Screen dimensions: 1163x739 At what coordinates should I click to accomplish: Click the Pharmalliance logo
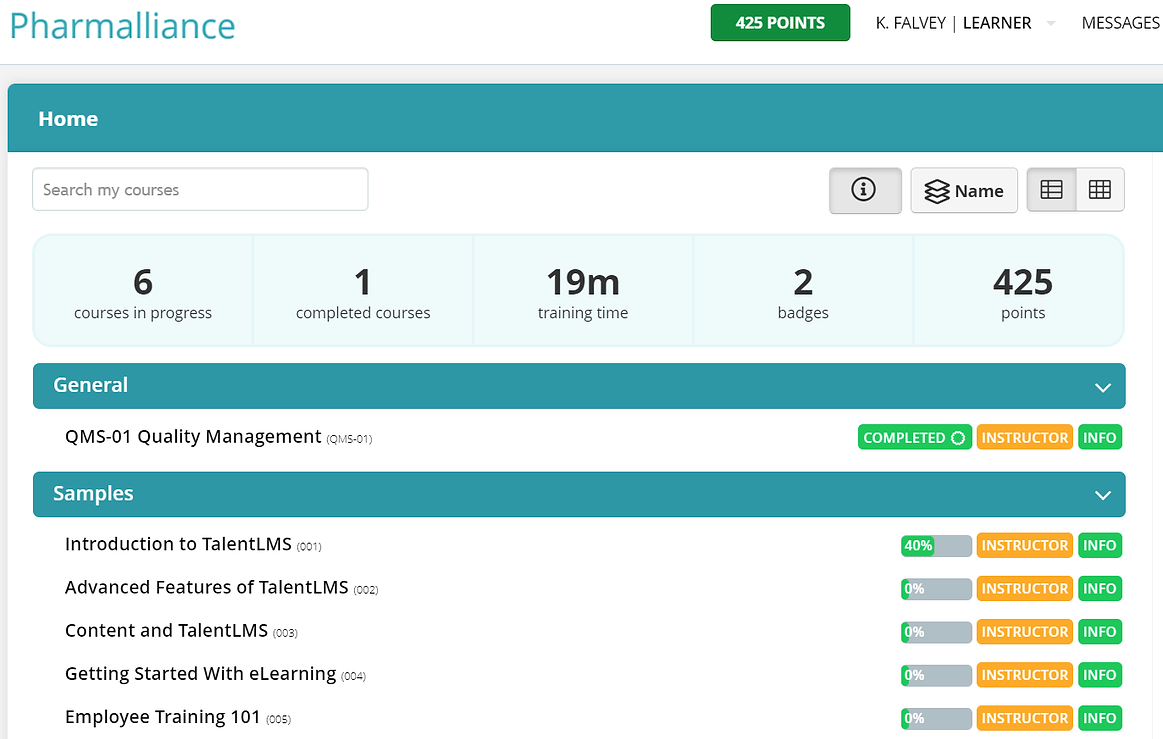pyautogui.click(x=122, y=26)
